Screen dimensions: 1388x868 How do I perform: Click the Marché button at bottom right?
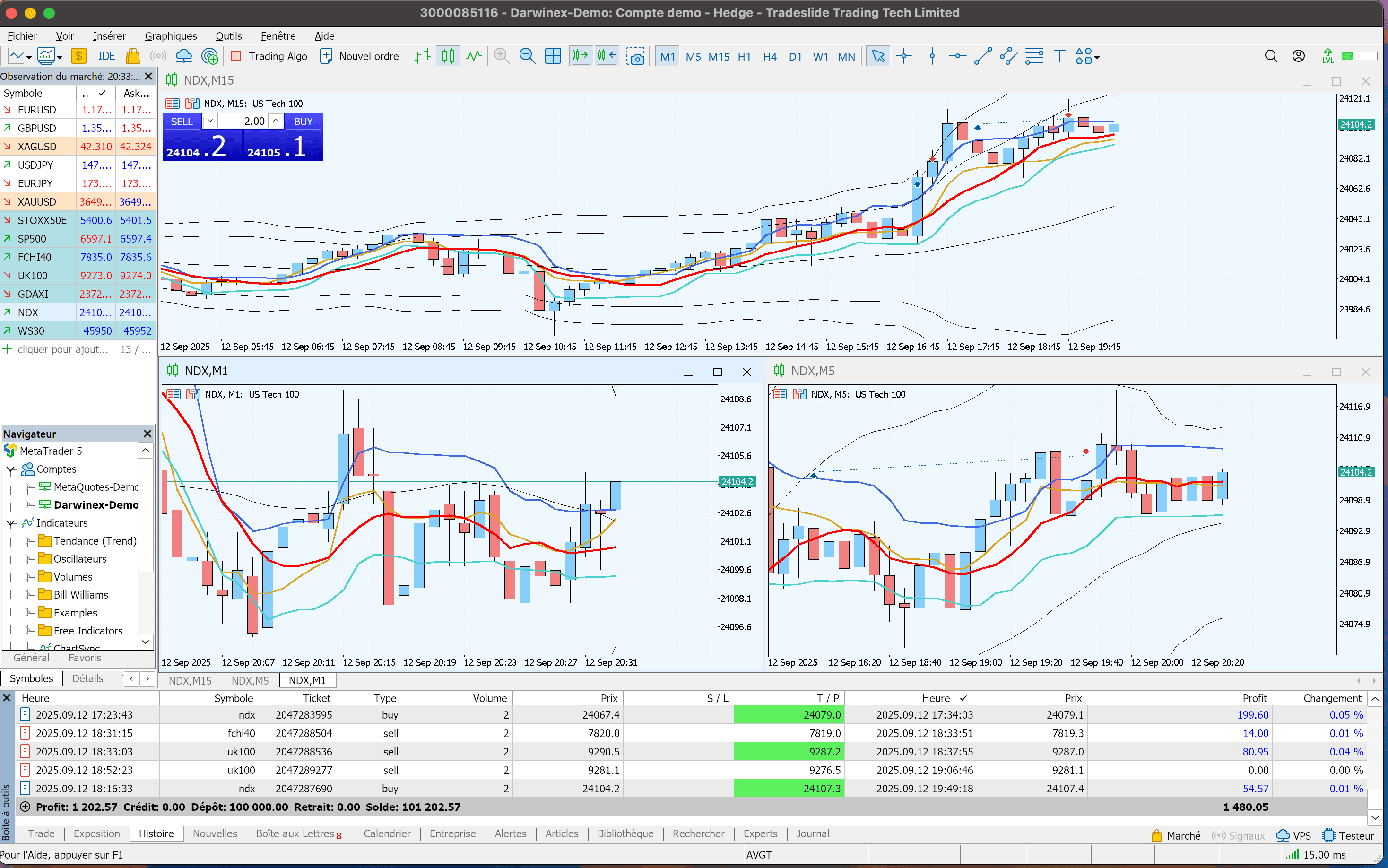pos(1176,836)
